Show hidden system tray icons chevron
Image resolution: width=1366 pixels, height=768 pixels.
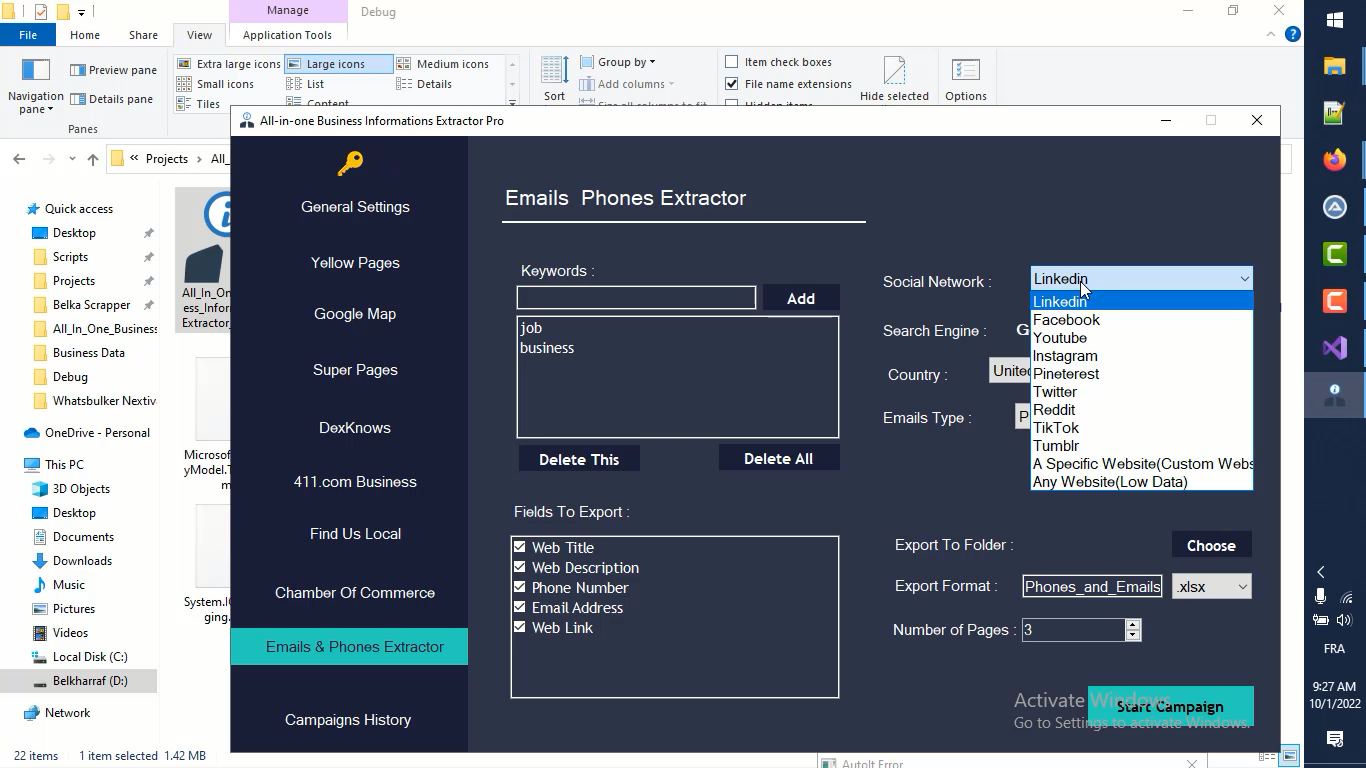[x=1321, y=572]
